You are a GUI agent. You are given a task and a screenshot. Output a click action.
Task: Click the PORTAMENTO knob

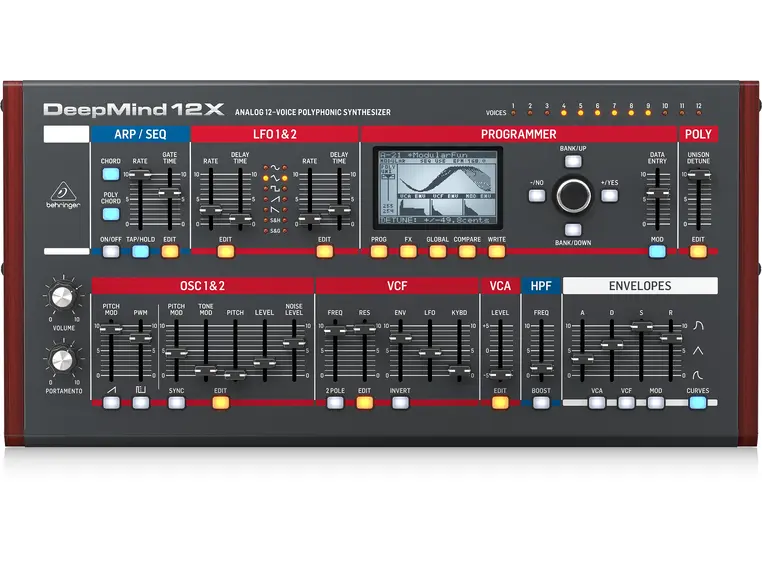click(x=63, y=360)
